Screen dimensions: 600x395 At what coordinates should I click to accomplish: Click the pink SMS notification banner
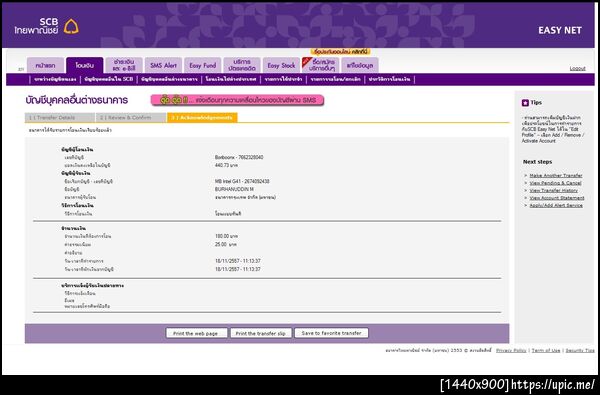(x=237, y=100)
